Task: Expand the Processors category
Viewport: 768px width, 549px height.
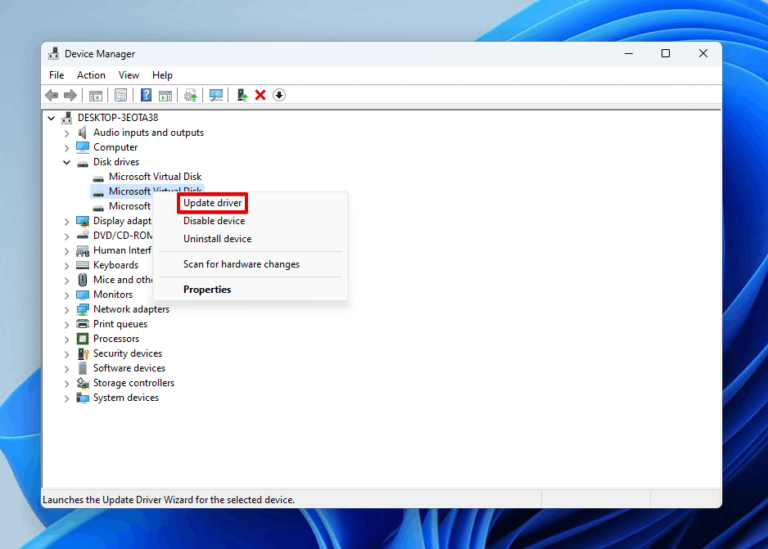Action: 67,339
